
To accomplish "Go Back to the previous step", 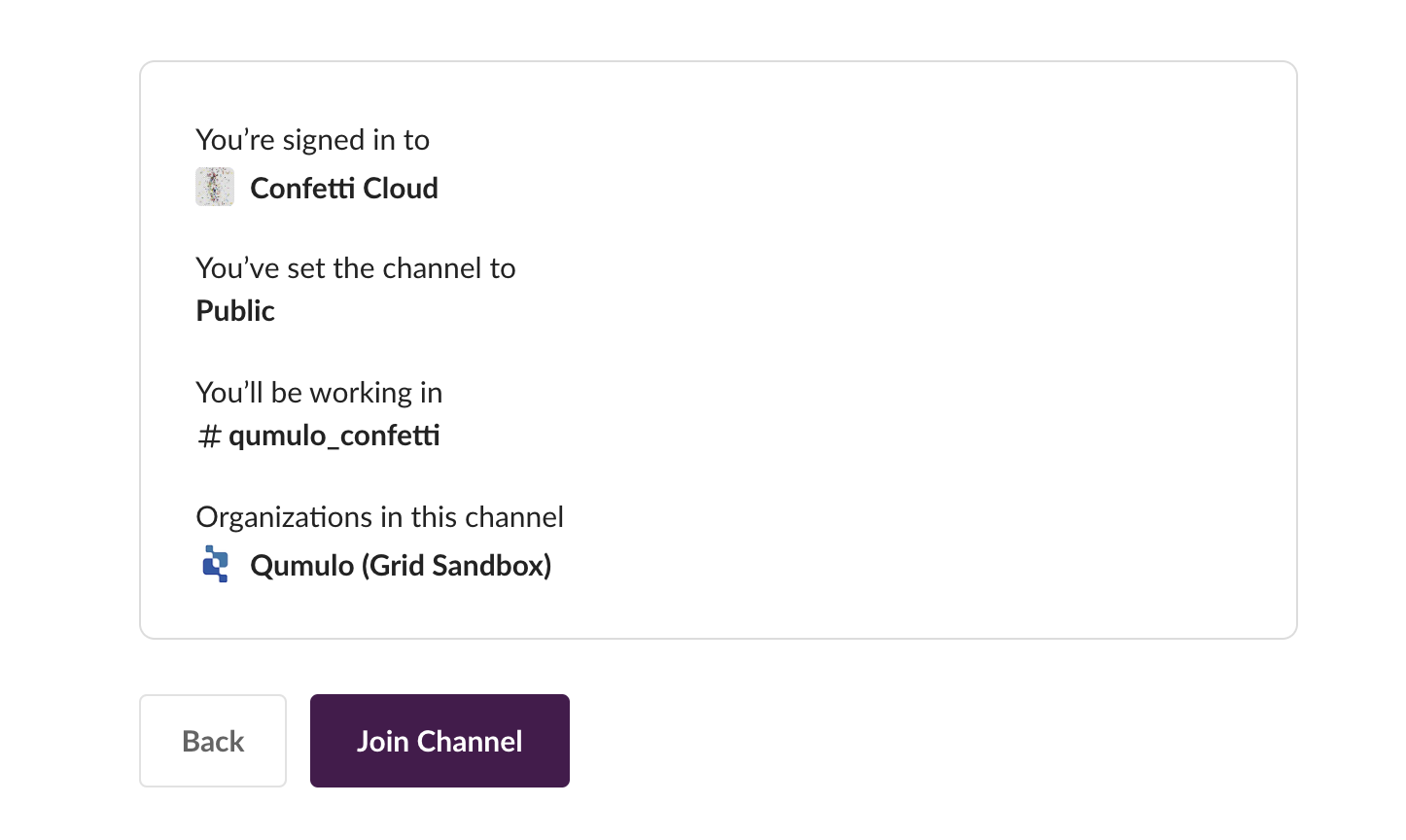I will coord(212,740).
